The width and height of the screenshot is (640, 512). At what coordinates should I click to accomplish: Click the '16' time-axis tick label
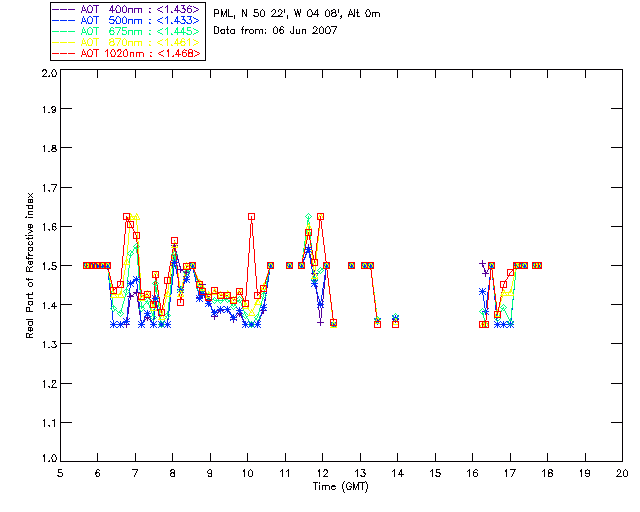click(x=472, y=473)
